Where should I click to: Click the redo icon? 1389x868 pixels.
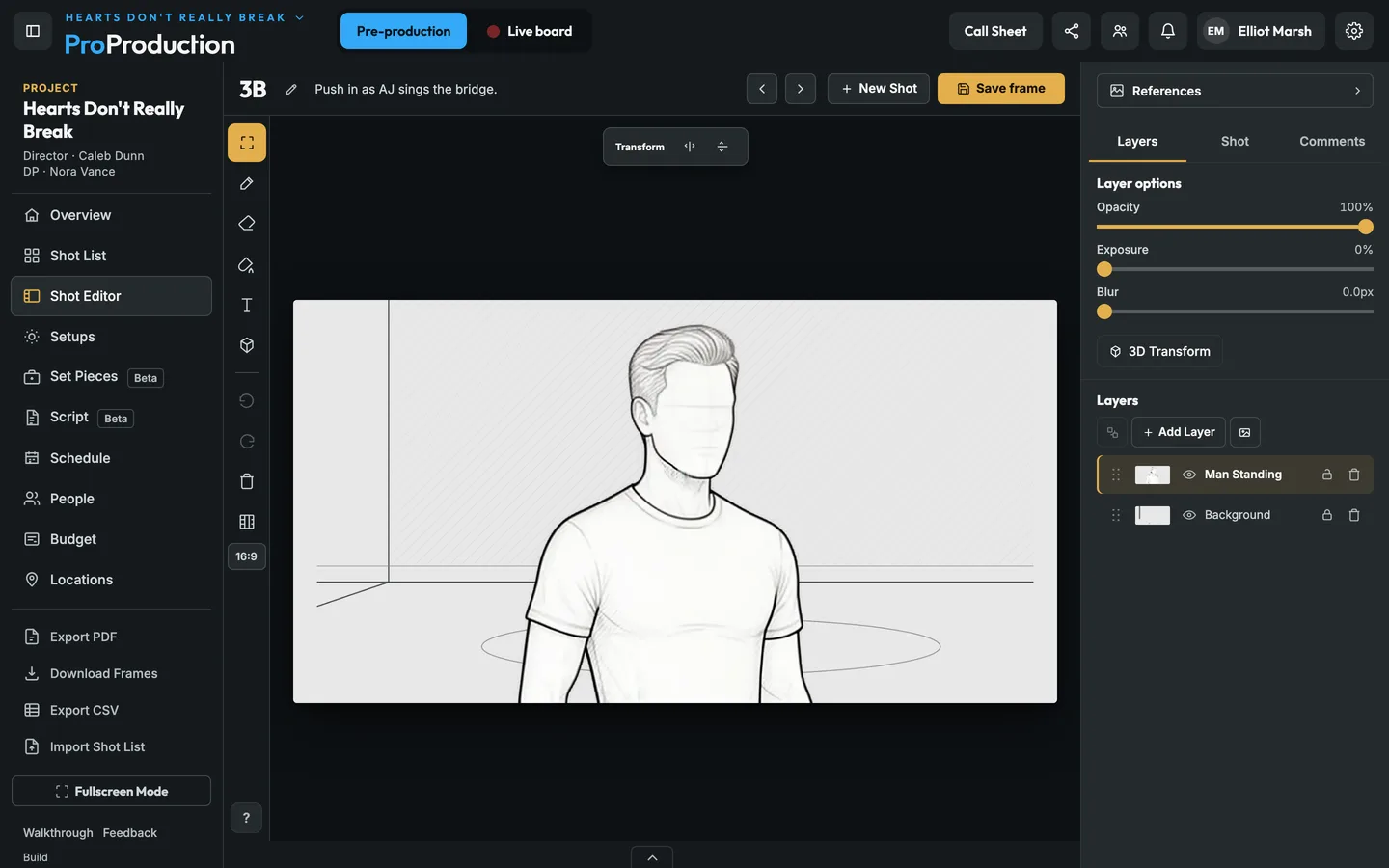tap(247, 442)
